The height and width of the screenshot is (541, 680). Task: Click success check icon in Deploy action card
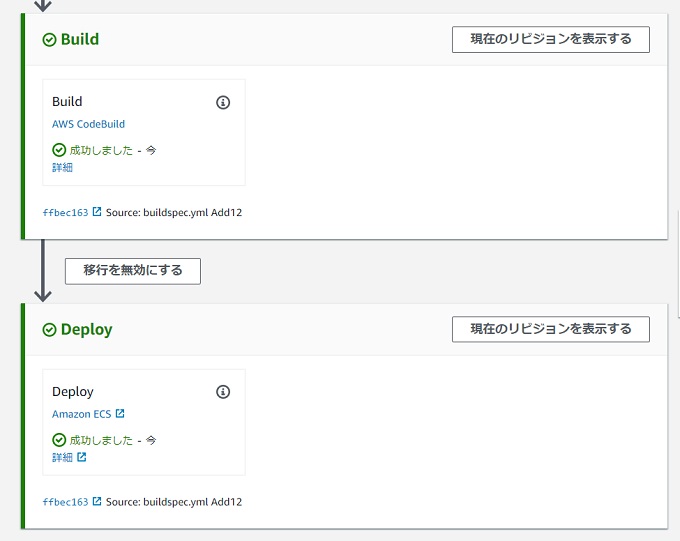click(x=59, y=440)
